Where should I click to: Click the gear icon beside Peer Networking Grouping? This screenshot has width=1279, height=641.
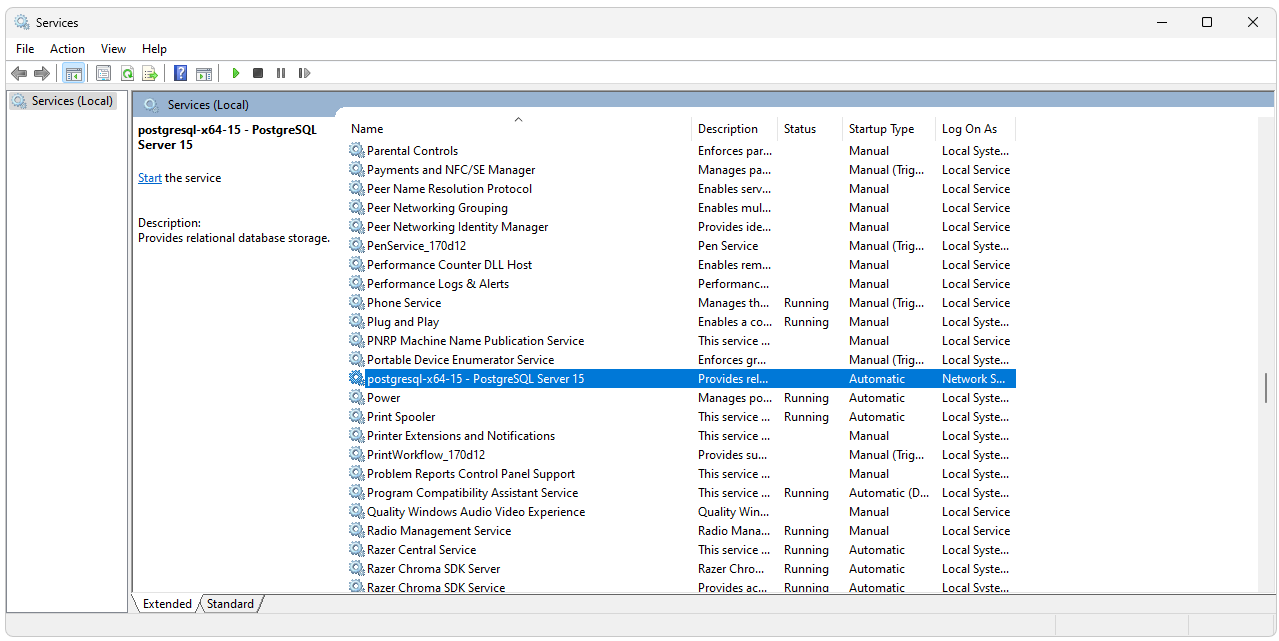[x=357, y=208]
